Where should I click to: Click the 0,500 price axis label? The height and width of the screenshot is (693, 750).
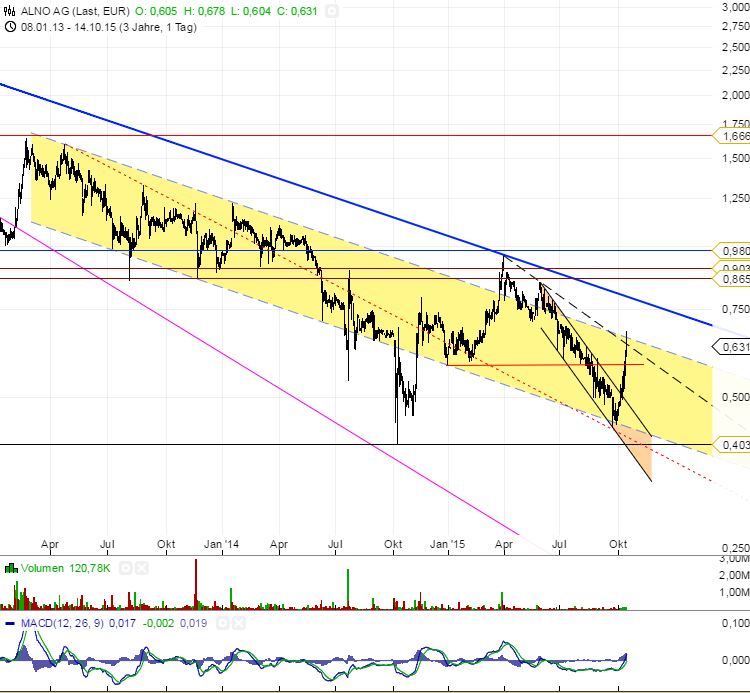tap(735, 397)
